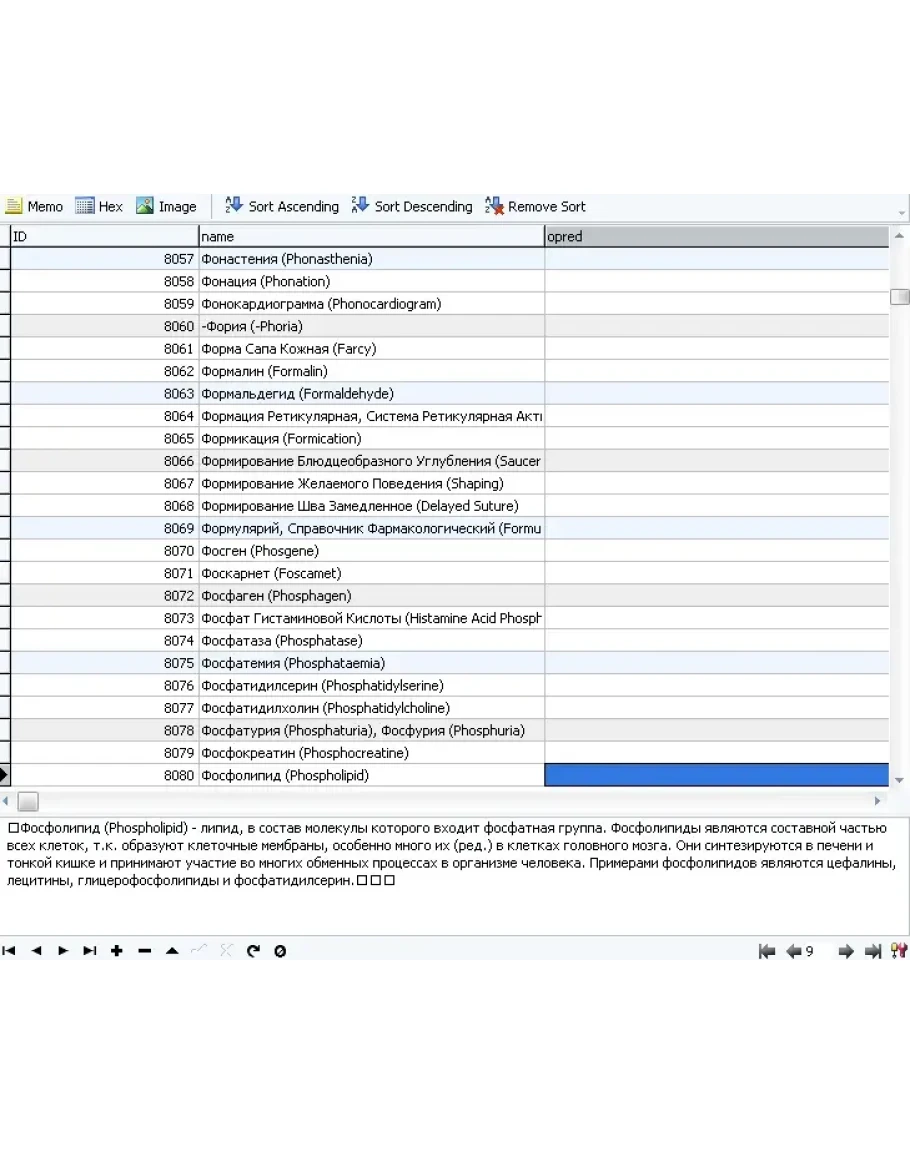Go to first record in navigator
910x1155 pixels.
pyautogui.click(x=9, y=951)
